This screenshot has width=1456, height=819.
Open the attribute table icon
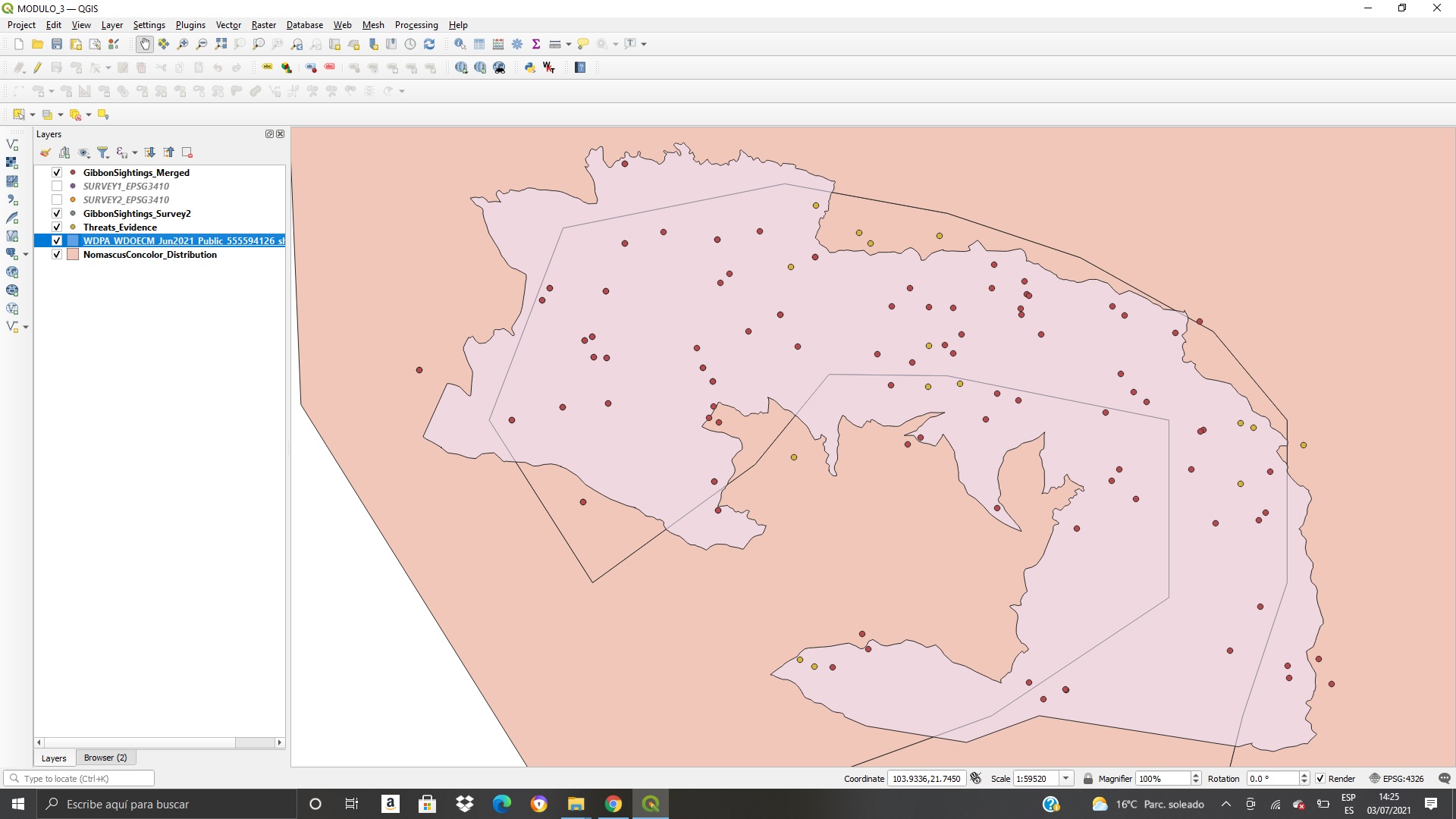point(479,44)
